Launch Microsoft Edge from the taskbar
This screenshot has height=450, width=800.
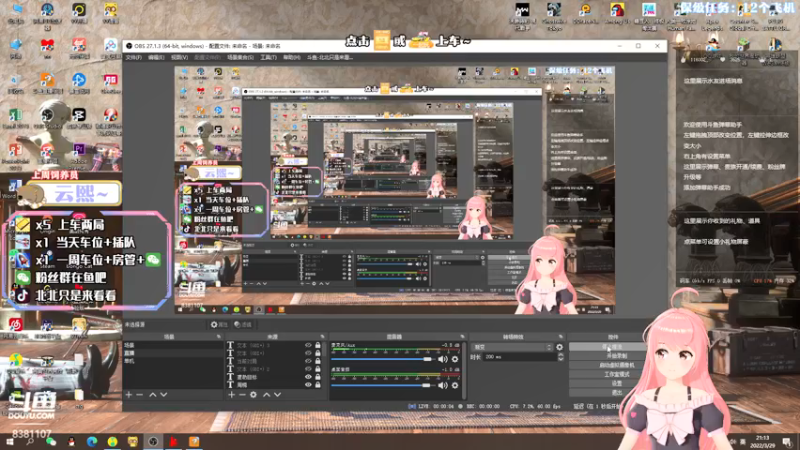coord(92,442)
